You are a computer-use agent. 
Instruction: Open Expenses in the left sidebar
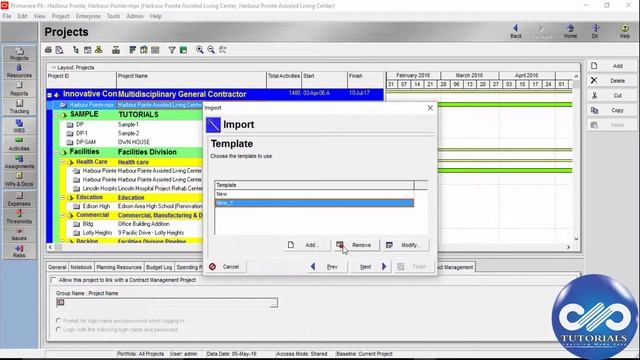click(19, 199)
